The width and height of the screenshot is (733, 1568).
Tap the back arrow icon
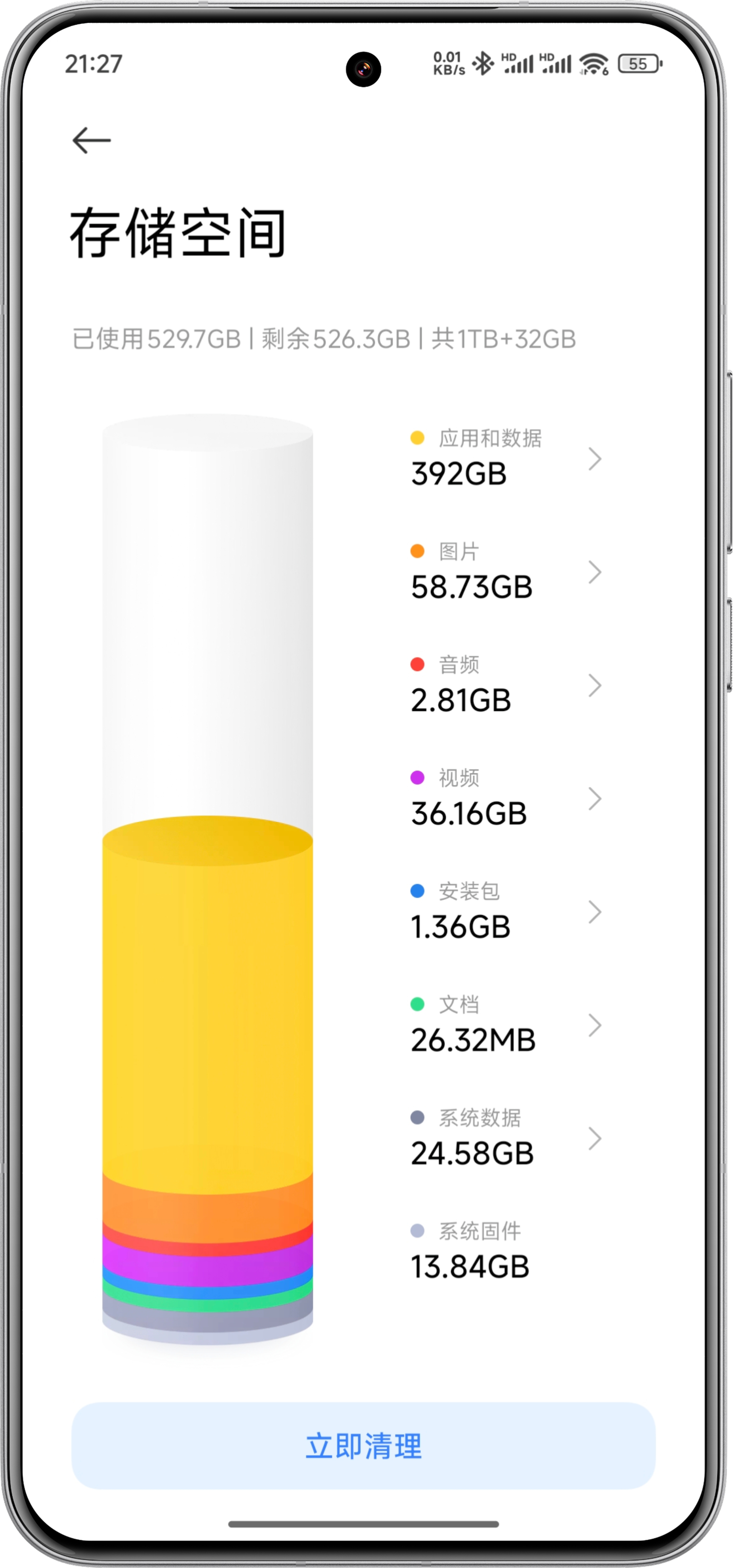point(91,141)
